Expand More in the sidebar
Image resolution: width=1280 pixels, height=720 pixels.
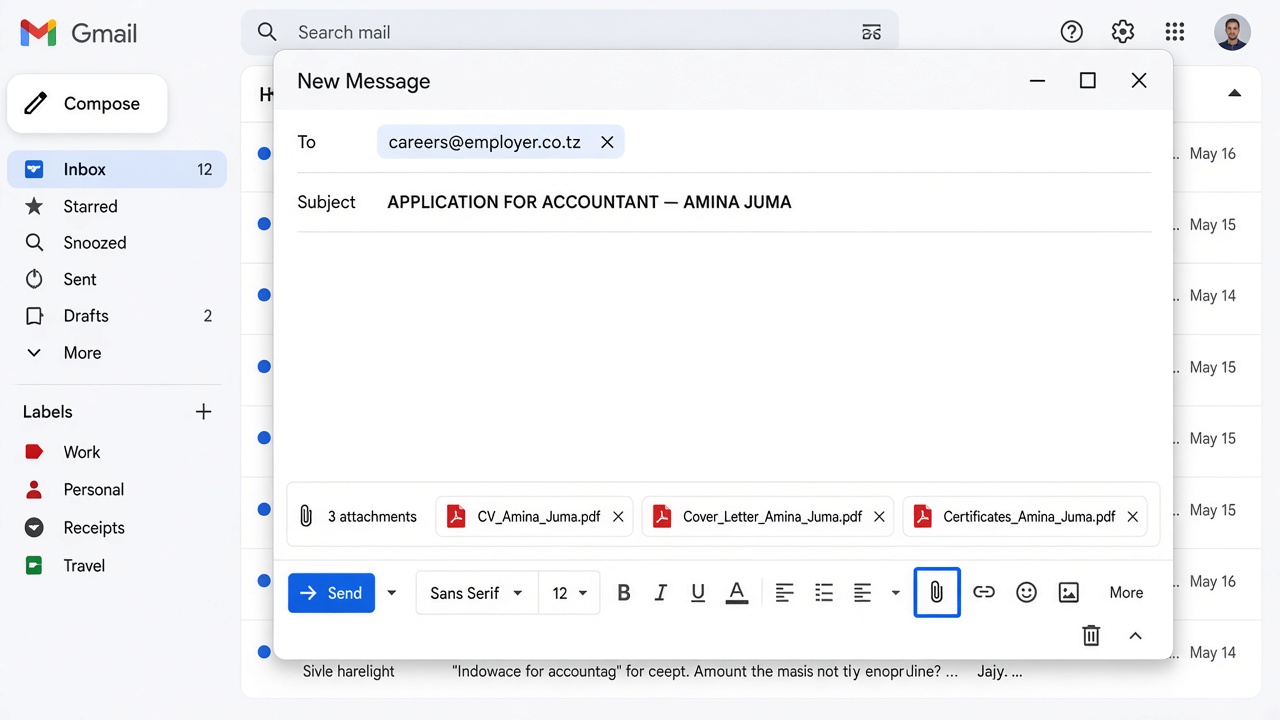tap(117, 353)
